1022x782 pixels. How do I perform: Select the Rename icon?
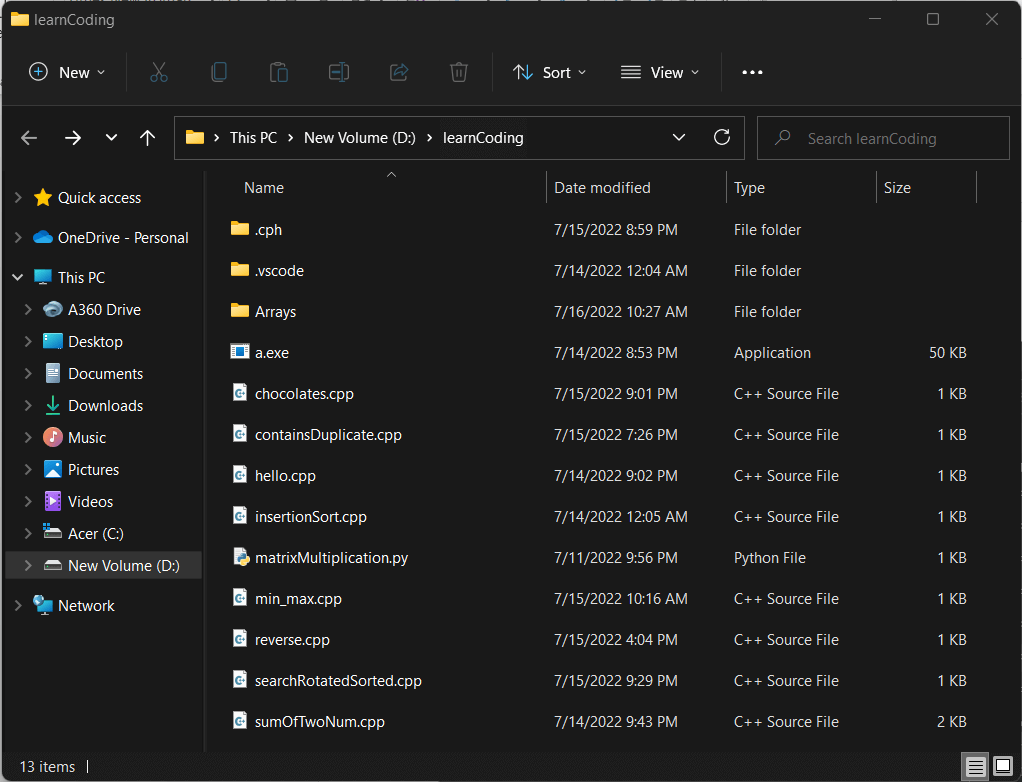coord(338,71)
